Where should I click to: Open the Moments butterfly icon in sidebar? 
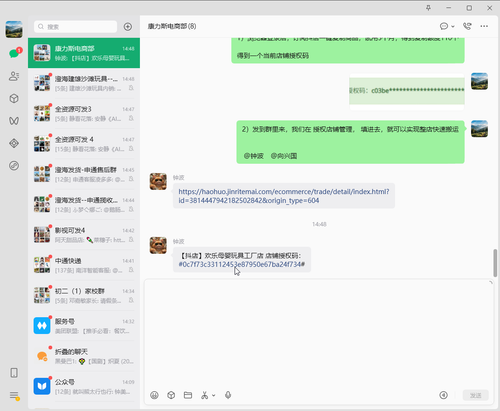point(14,121)
